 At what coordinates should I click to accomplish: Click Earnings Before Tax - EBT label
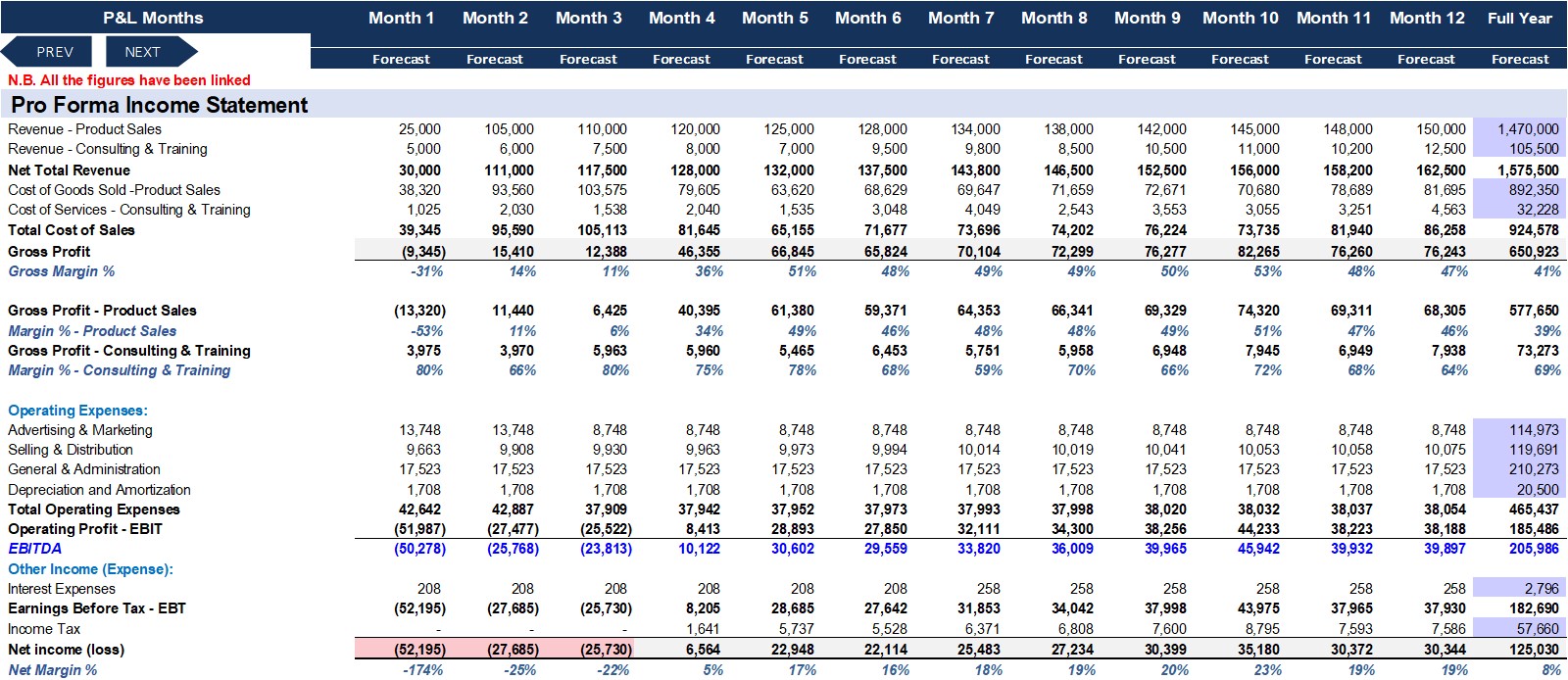[97, 608]
